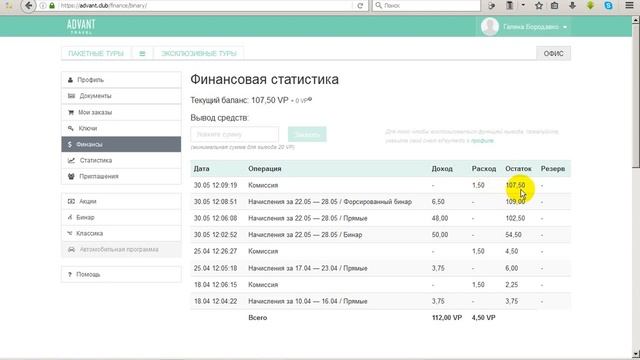The image size is (640, 360).
Task: Switch to Эксклюзивные туры tab
Action: click(x=198, y=53)
